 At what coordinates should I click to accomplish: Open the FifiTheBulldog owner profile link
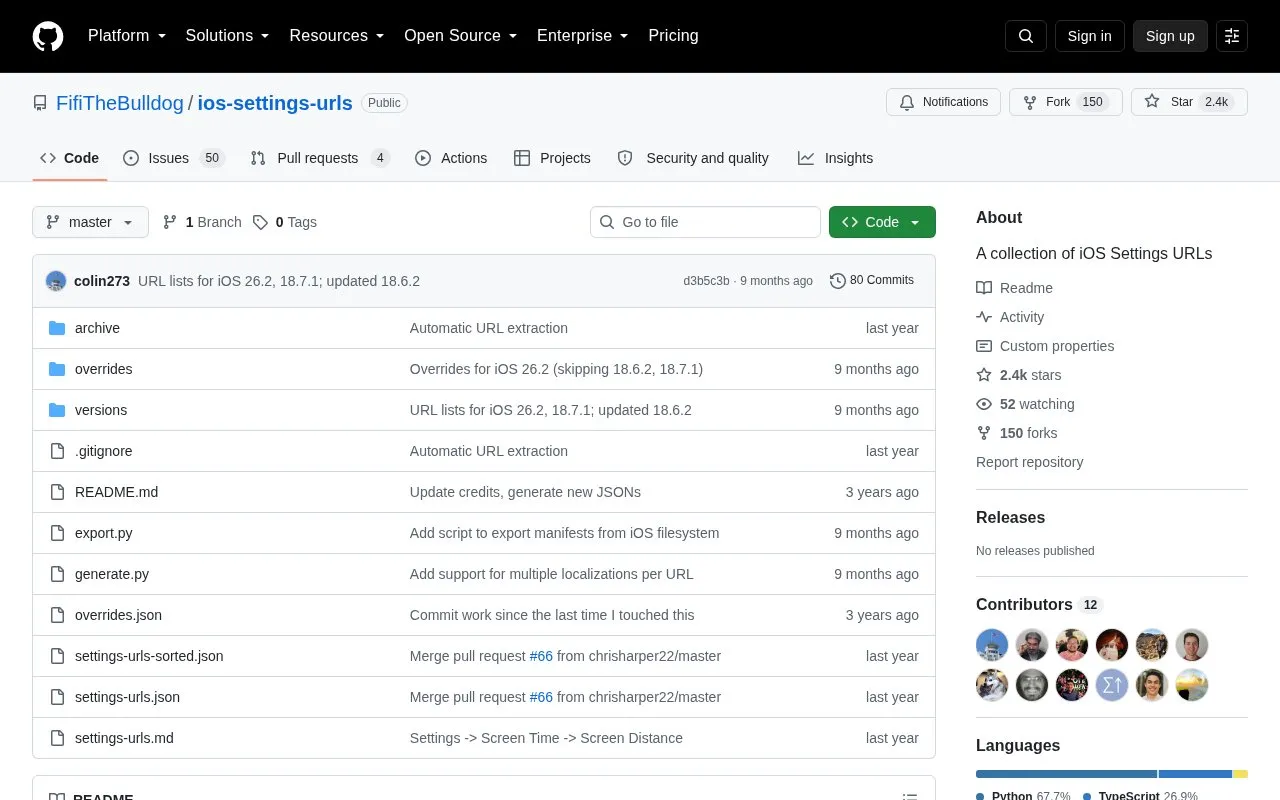(120, 103)
